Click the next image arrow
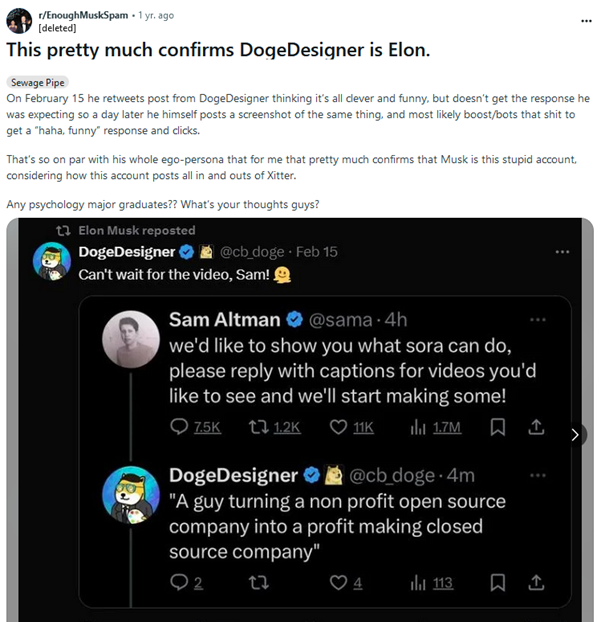Screen dimensions: 601x622 [574, 435]
